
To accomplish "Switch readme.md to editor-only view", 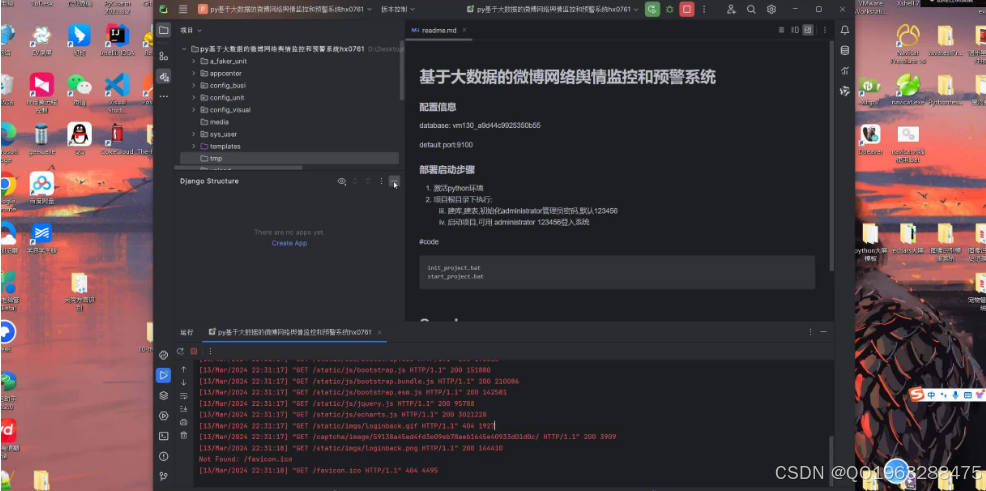I will tap(782, 30).
